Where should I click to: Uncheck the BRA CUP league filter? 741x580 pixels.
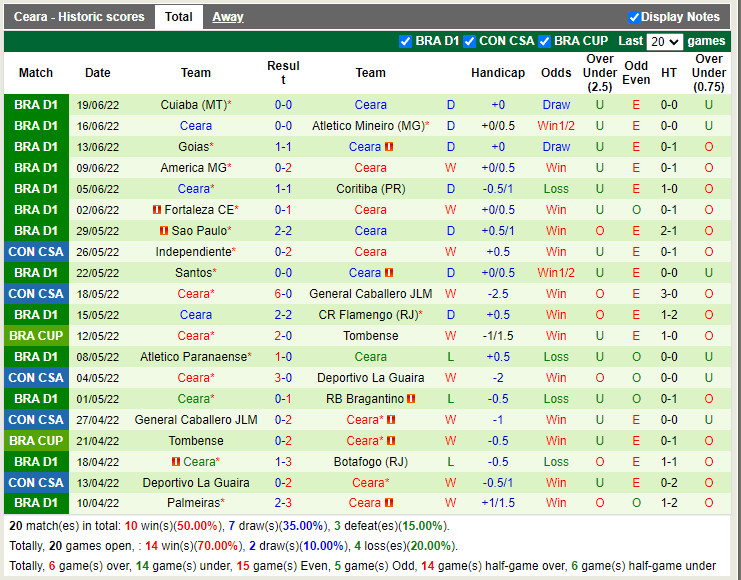544,42
